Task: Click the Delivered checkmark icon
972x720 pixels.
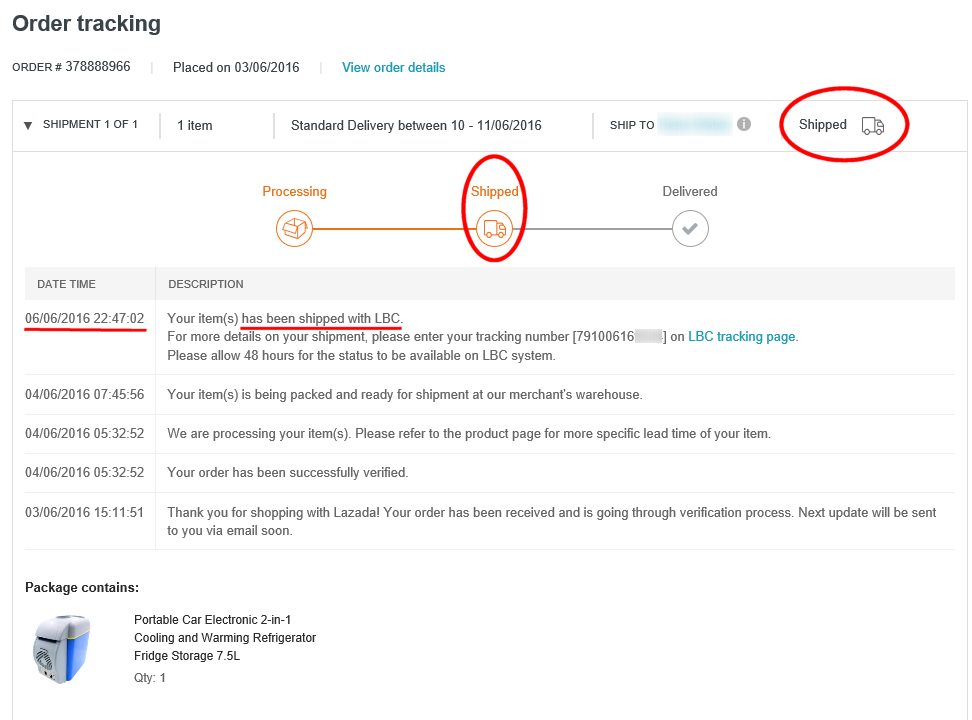Action: coord(689,229)
